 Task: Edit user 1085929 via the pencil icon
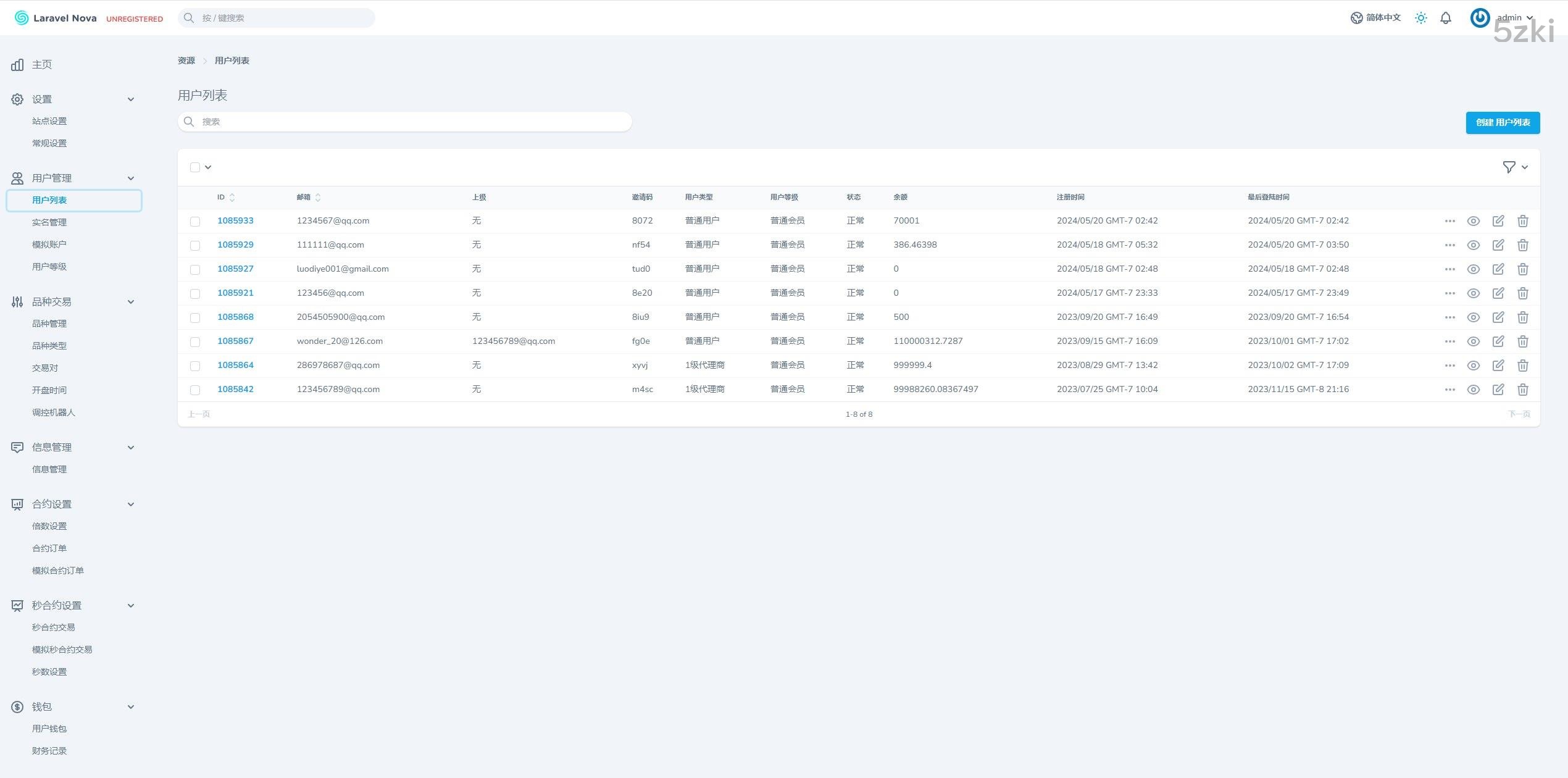click(1498, 245)
